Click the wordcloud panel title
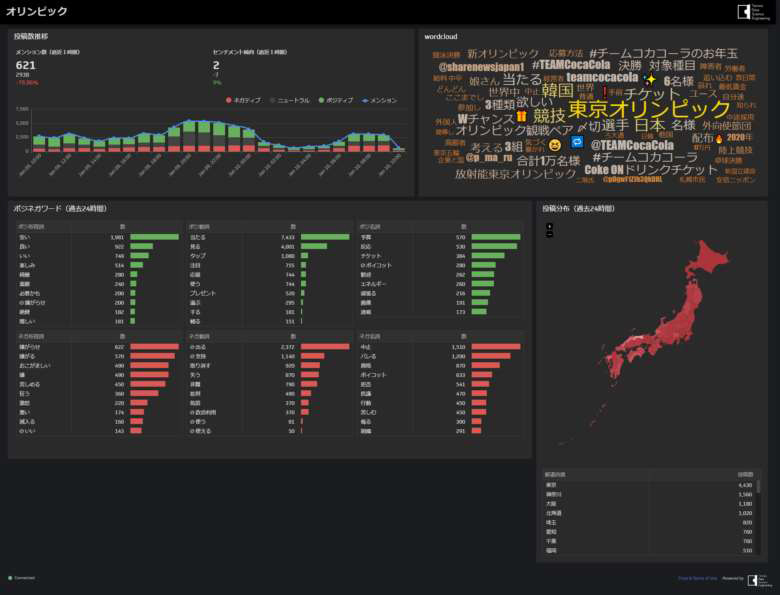Viewport: 780px width, 595px height. coord(441,36)
